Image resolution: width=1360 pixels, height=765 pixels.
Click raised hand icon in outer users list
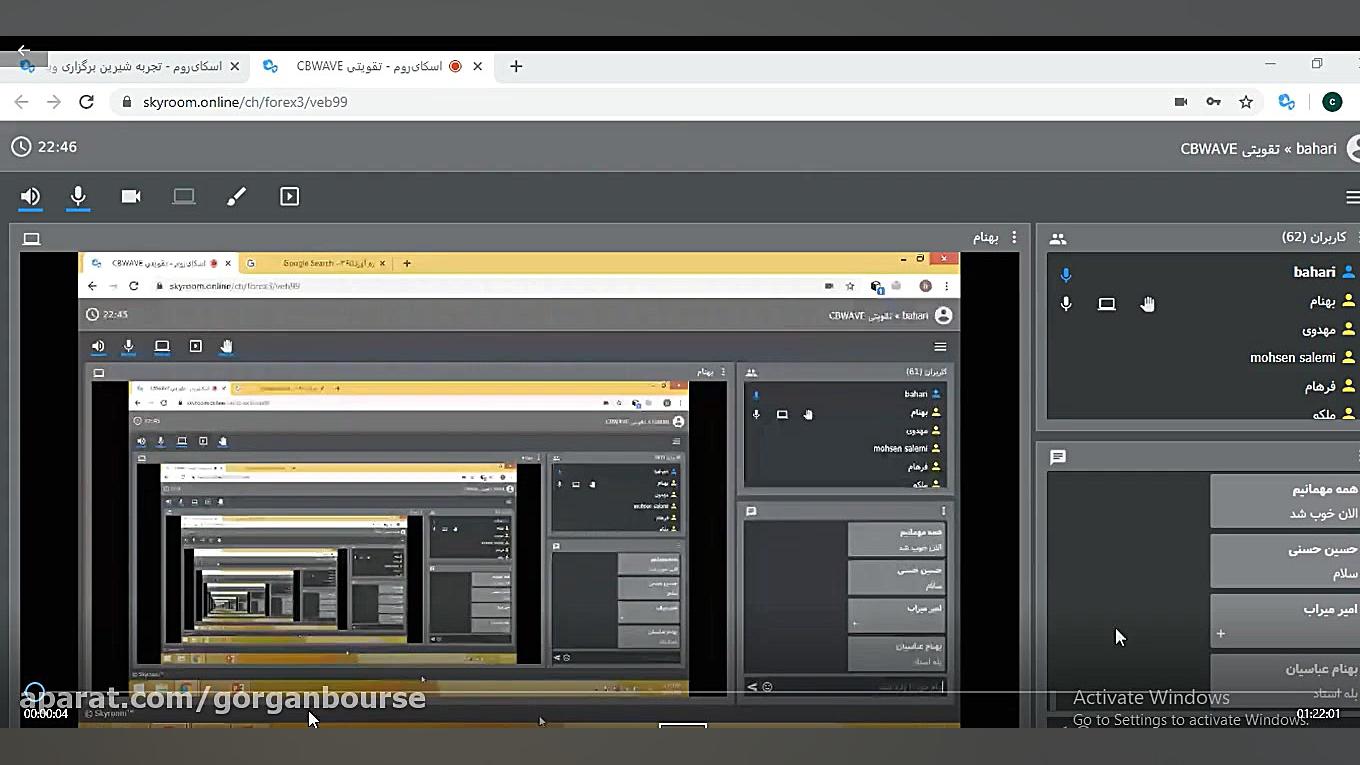[1147, 304]
